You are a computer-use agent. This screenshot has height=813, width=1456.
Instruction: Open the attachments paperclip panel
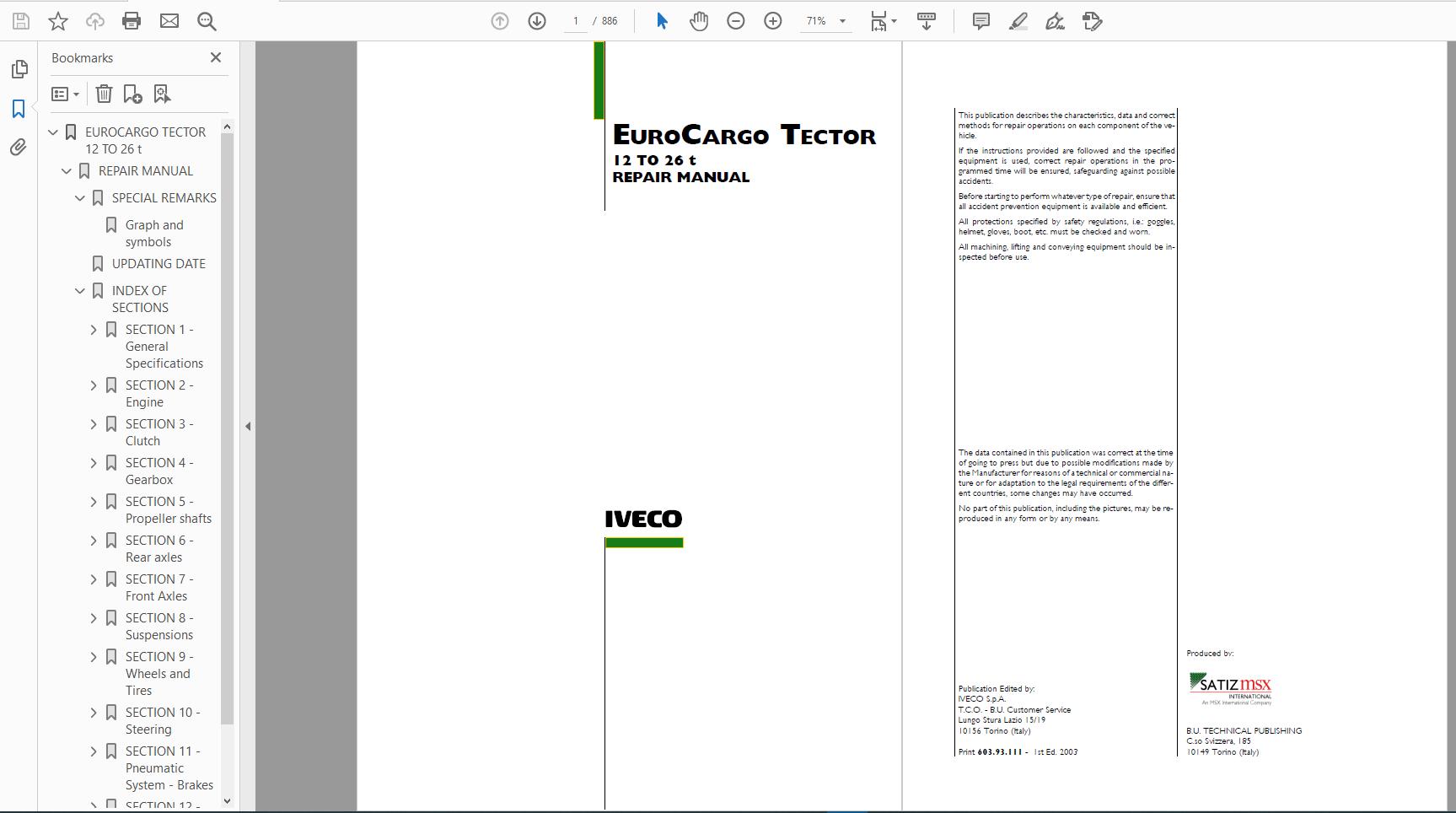19,148
